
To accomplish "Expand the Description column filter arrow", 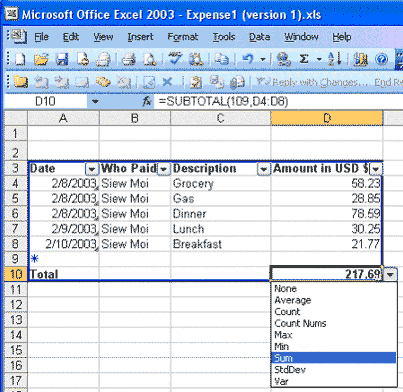I will coord(263,169).
